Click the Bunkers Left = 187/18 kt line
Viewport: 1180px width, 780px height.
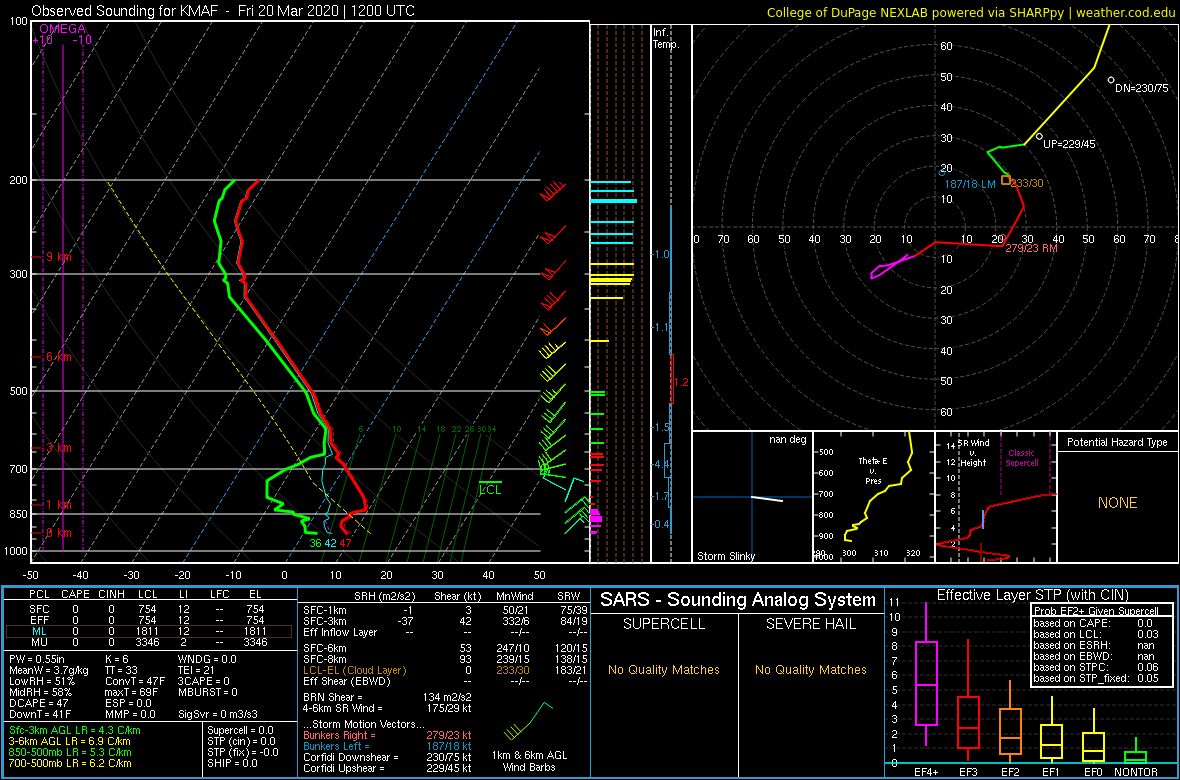[386, 745]
